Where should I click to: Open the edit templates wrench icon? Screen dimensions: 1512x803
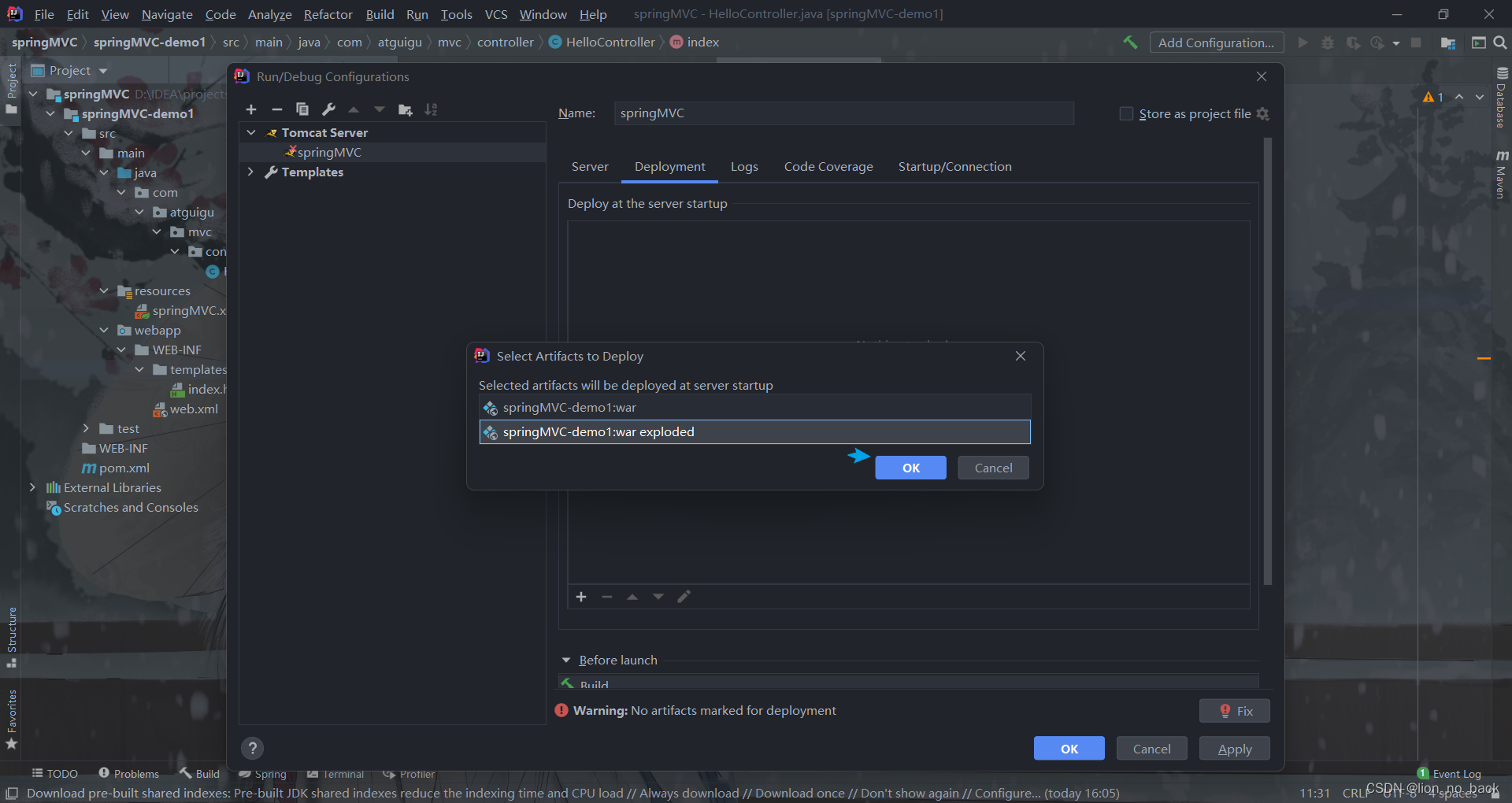328,109
